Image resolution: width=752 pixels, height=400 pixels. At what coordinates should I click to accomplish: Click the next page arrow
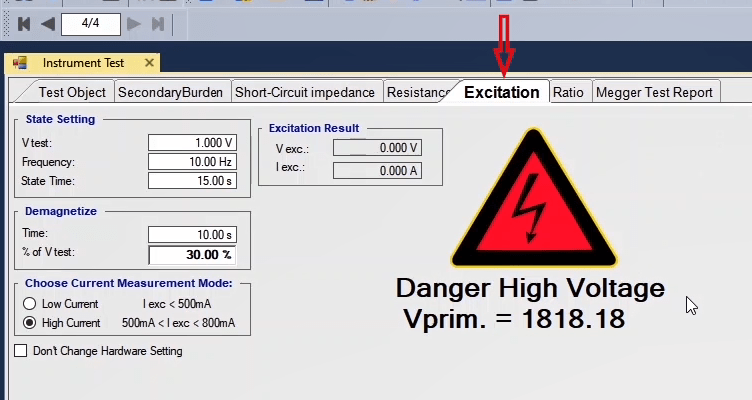[x=134, y=23]
